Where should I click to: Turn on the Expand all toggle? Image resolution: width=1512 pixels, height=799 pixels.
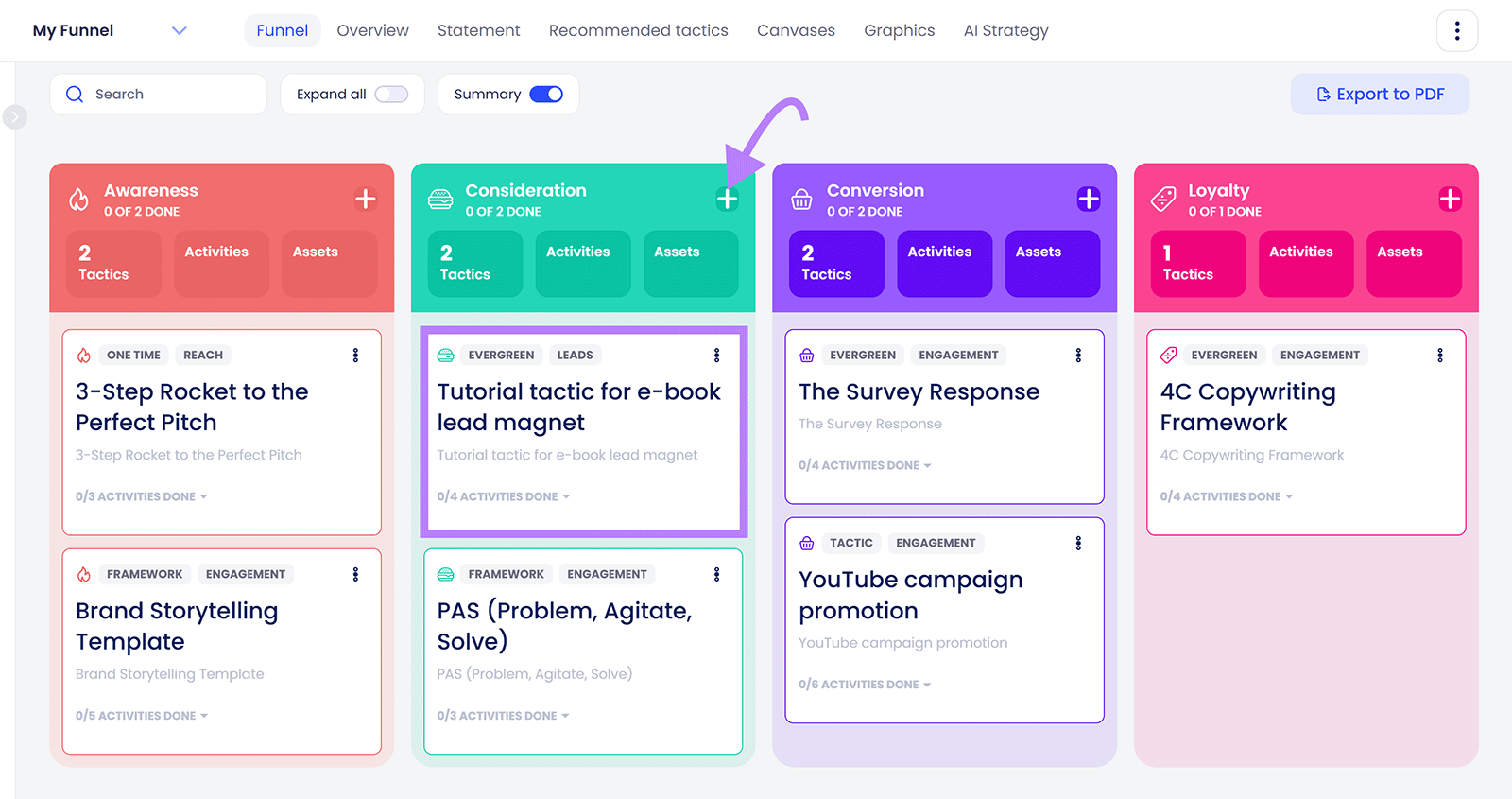pos(391,95)
